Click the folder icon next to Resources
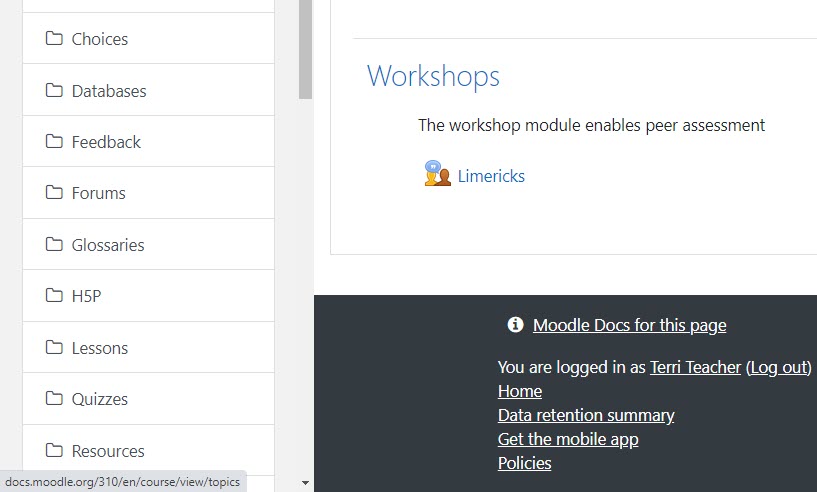This screenshot has height=492, width=817. click(54, 450)
